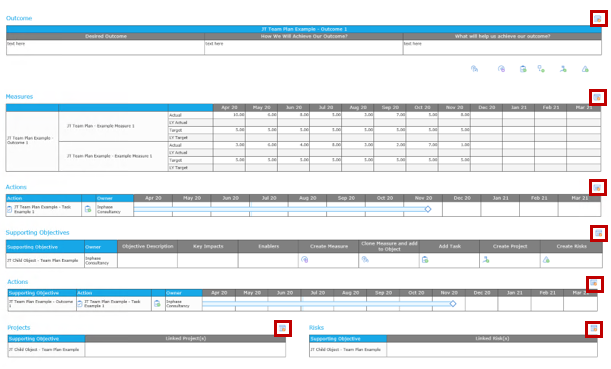Click Dec 20 column header in Measures table

487,108
